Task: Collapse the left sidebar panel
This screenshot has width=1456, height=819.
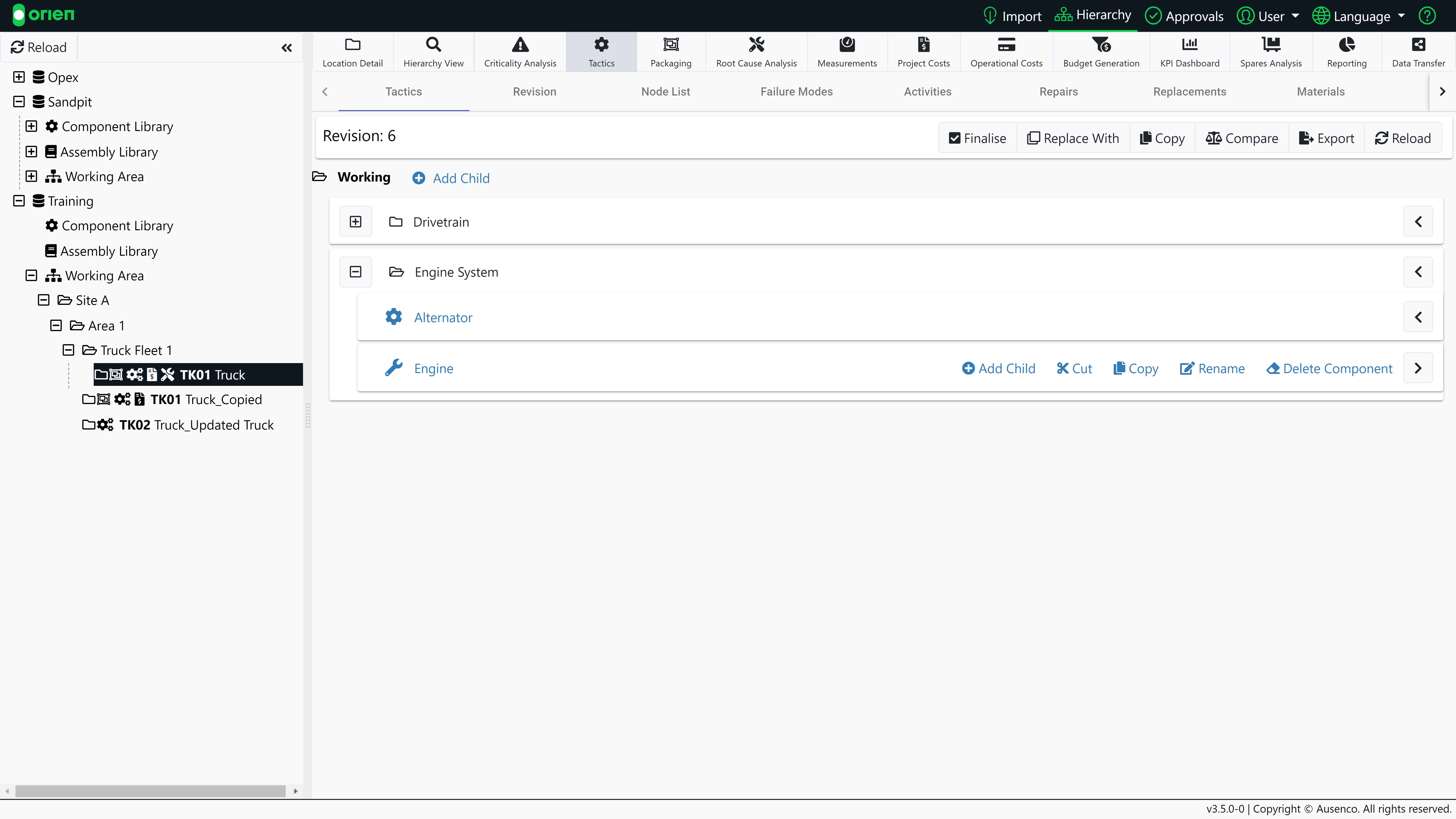Action: 287,48
